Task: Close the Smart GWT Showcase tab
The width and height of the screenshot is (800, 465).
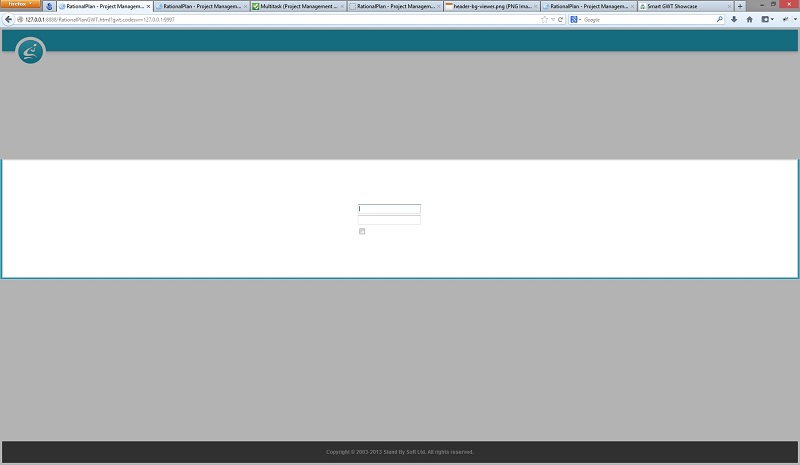Action: [729, 6]
